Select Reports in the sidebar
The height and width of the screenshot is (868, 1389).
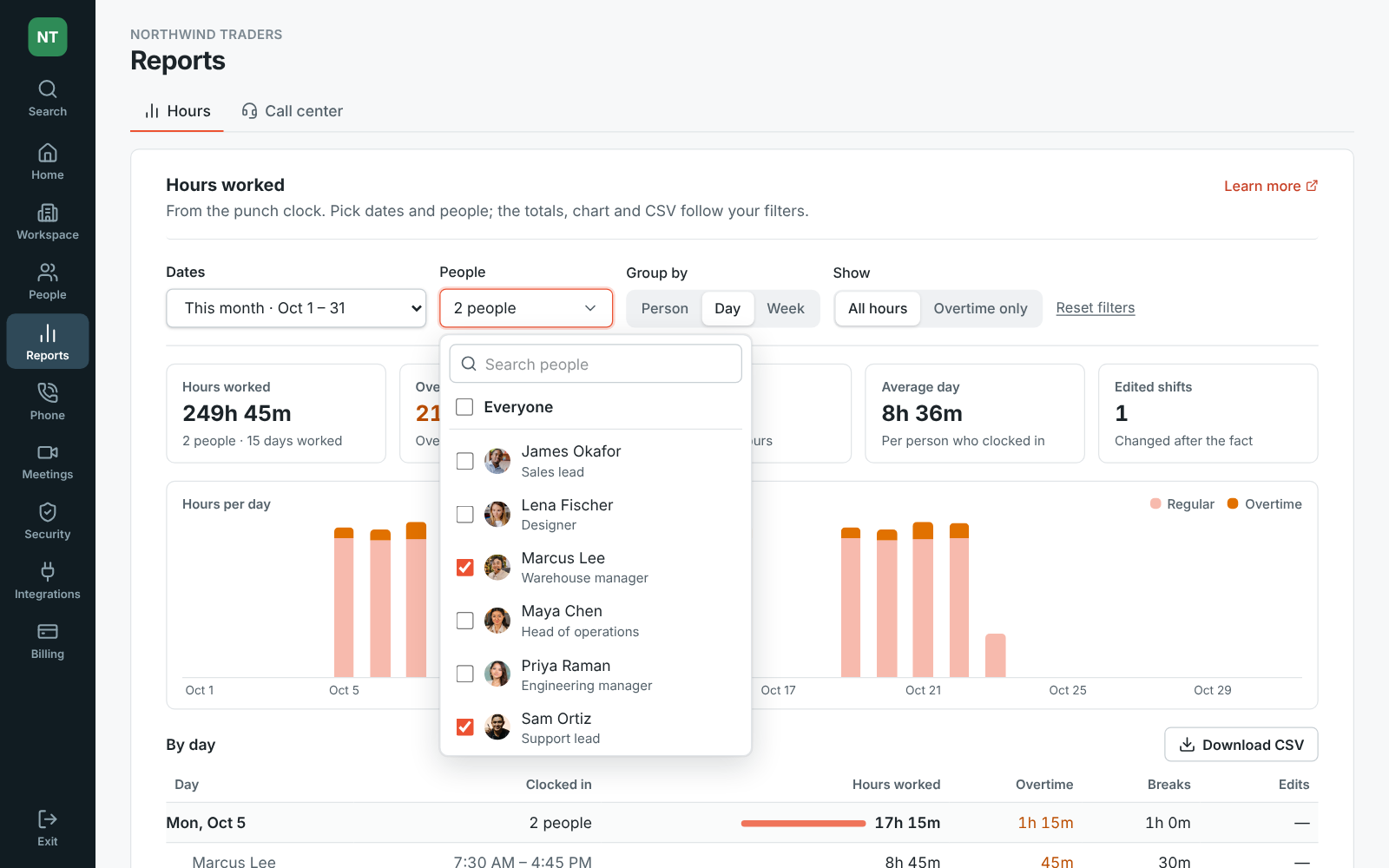tap(48, 342)
